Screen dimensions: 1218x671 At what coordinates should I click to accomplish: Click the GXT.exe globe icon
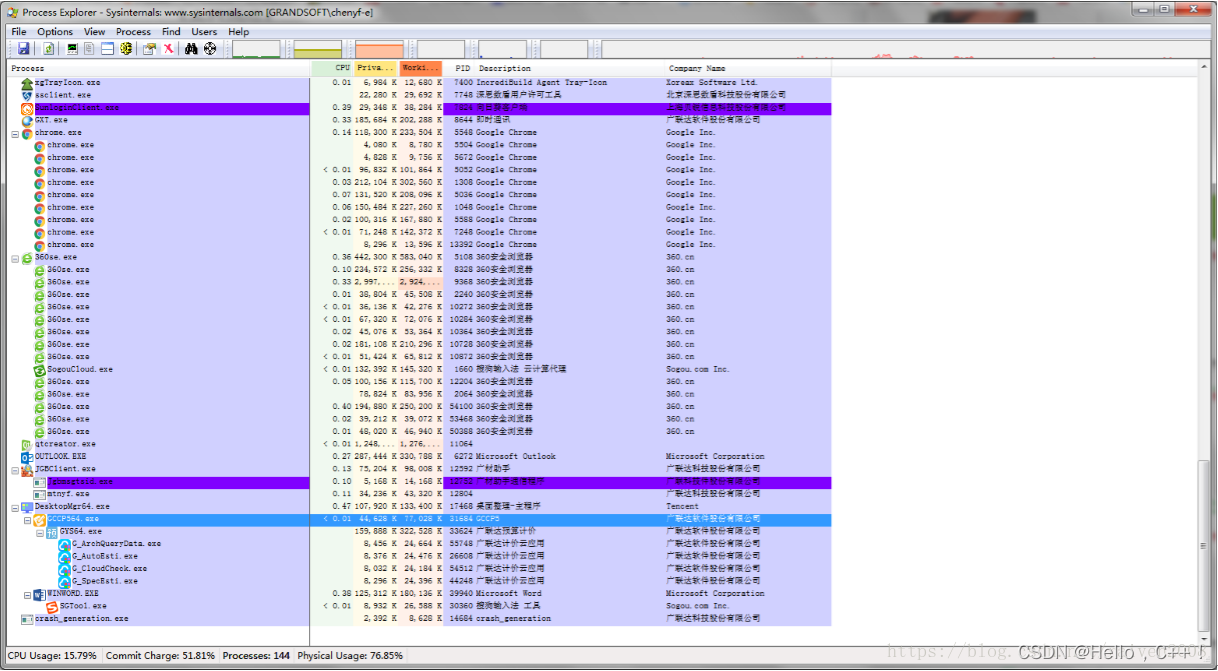pyautogui.click(x=27, y=120)
